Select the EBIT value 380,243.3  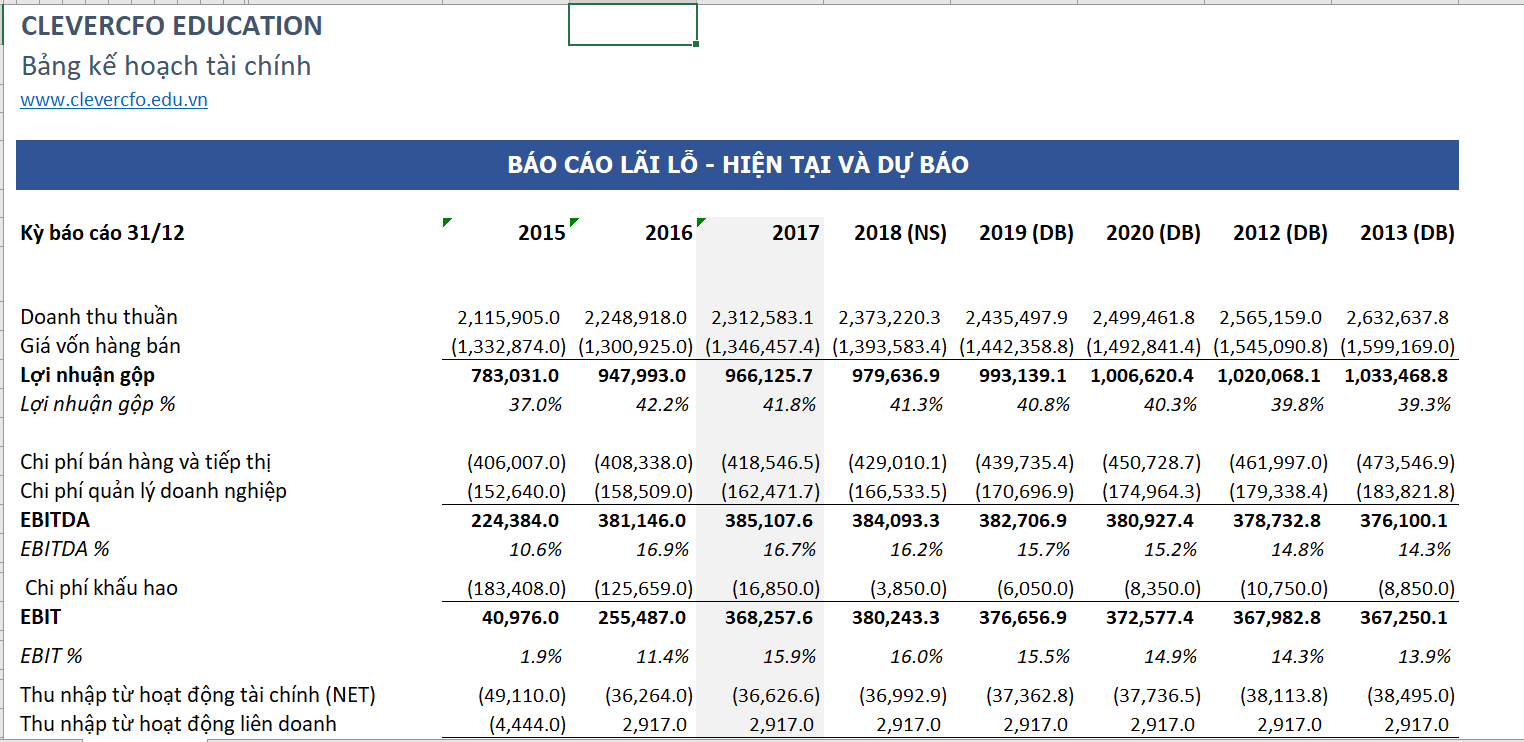coord(895,618)
